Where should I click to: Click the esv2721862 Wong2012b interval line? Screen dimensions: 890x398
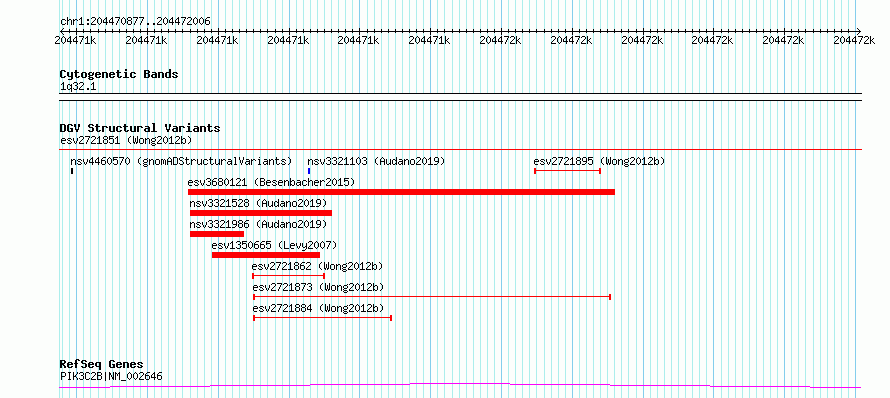(x=288, y=276)
